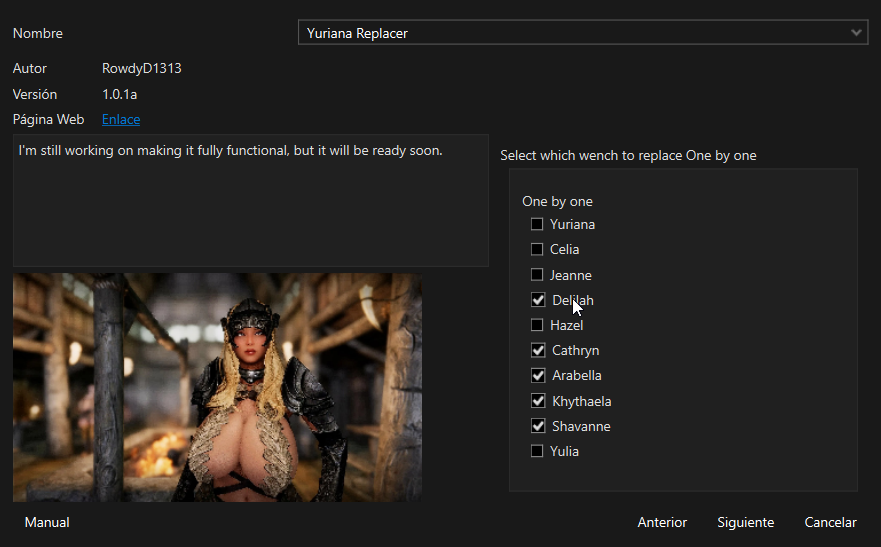Image resolution: width=881 pixels, height=547 pixels.
Task: Click the Nombre label
Action: tap(38, 33)
